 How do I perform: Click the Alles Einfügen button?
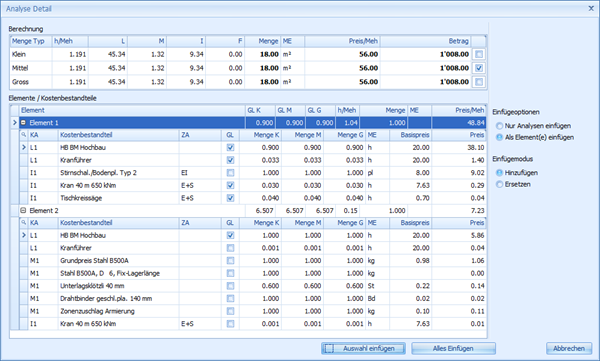(x=453, y=348)
